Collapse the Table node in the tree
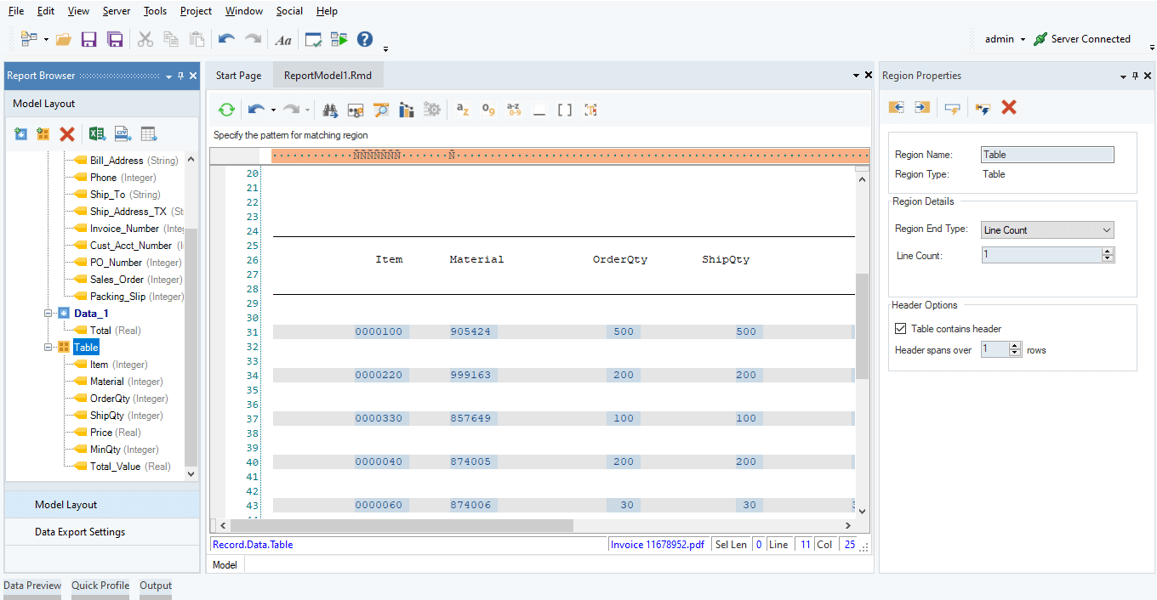Image resolution: width=1157 pixels, height=600 pixels. point(48,347)
